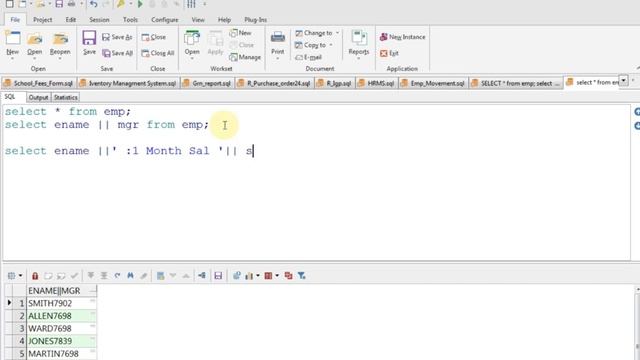Click the floppy save icon in quick access toolbar
This screenshot has height=360, width=640.
pyautogui.click(x=59, y=4)
